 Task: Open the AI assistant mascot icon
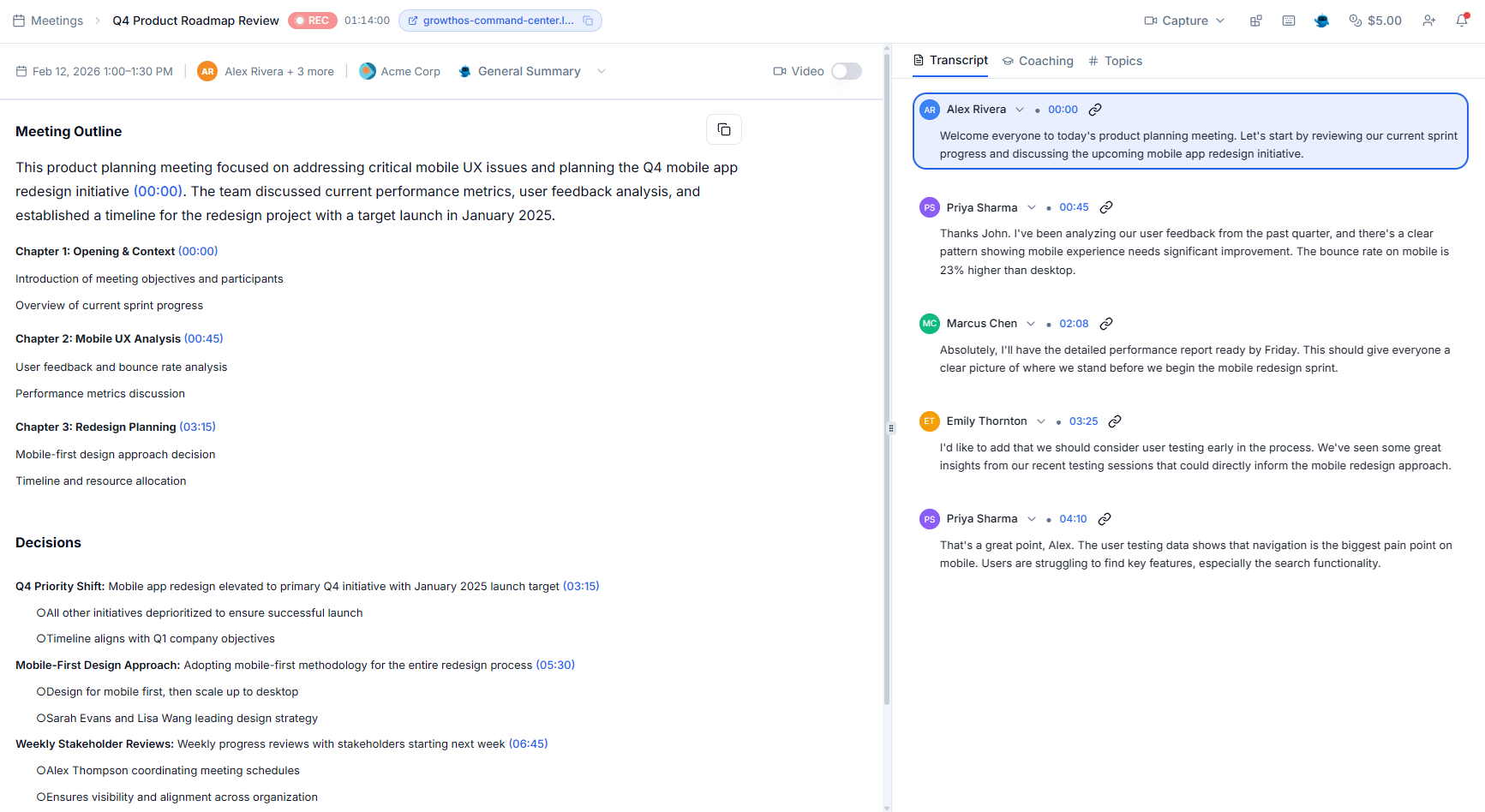[1320, 20]
